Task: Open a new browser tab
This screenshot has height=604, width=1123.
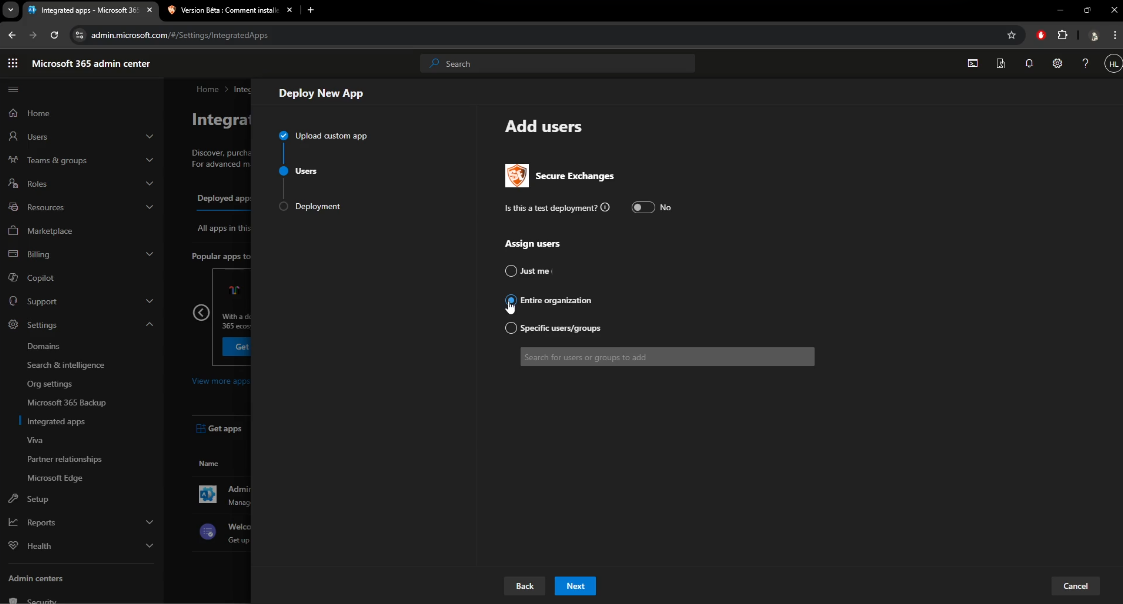Action: tap(310, 10)
